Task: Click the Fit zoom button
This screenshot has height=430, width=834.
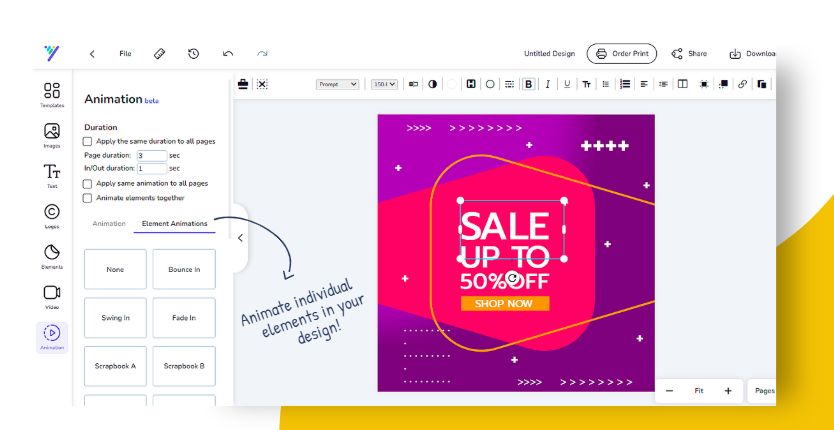Action: (x=699, y=391)
